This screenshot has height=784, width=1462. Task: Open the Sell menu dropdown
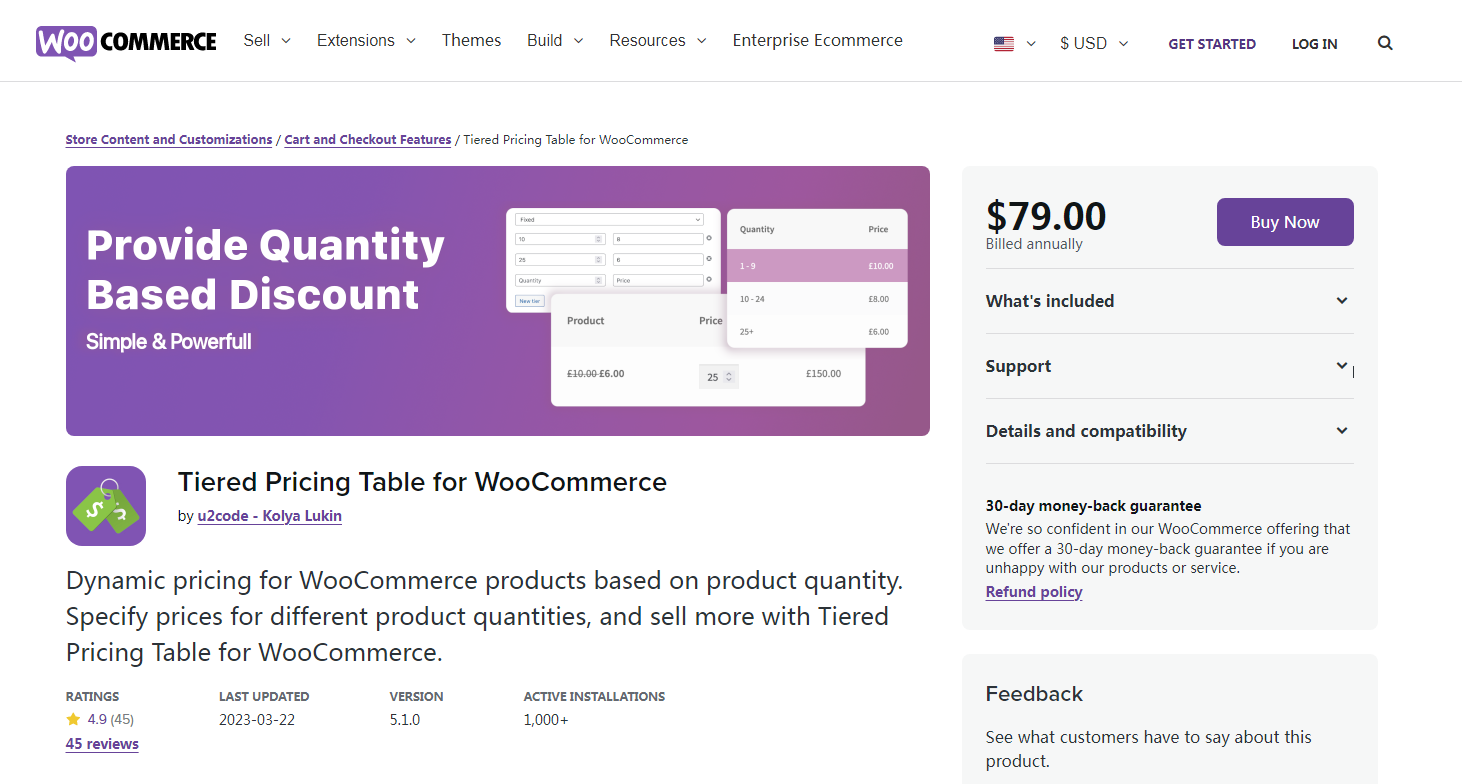(267, 41)
